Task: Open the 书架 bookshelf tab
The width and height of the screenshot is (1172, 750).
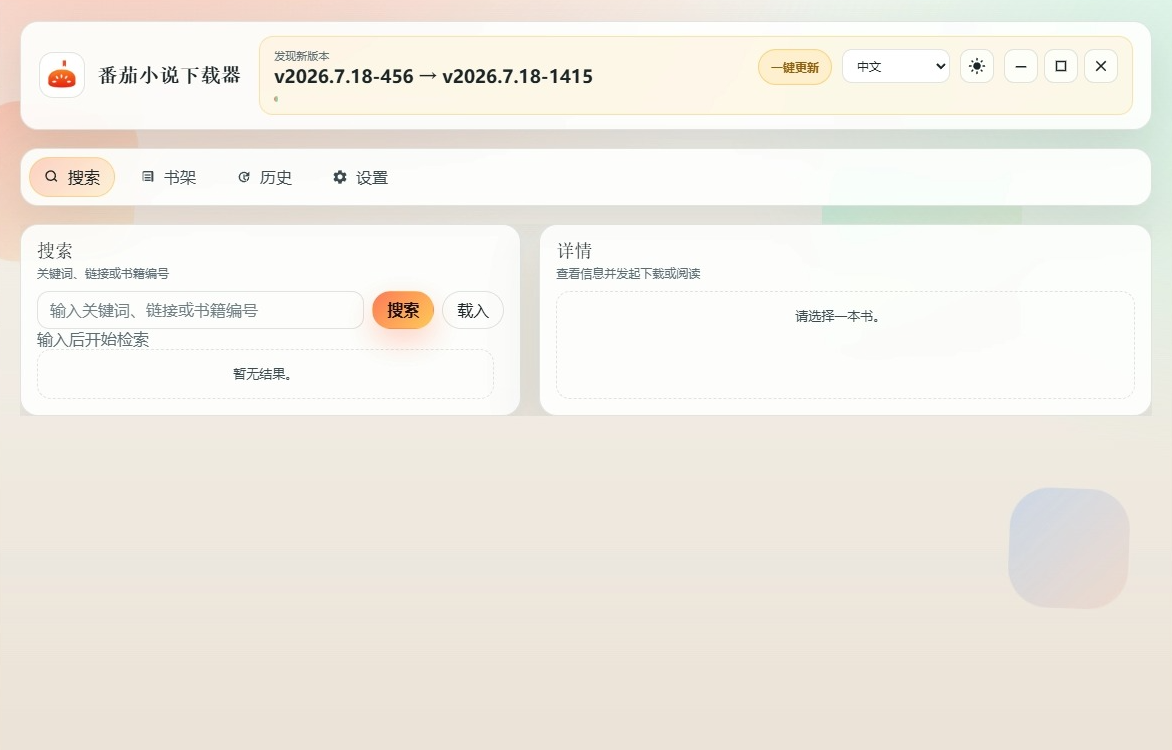Action: click(169, 177)
